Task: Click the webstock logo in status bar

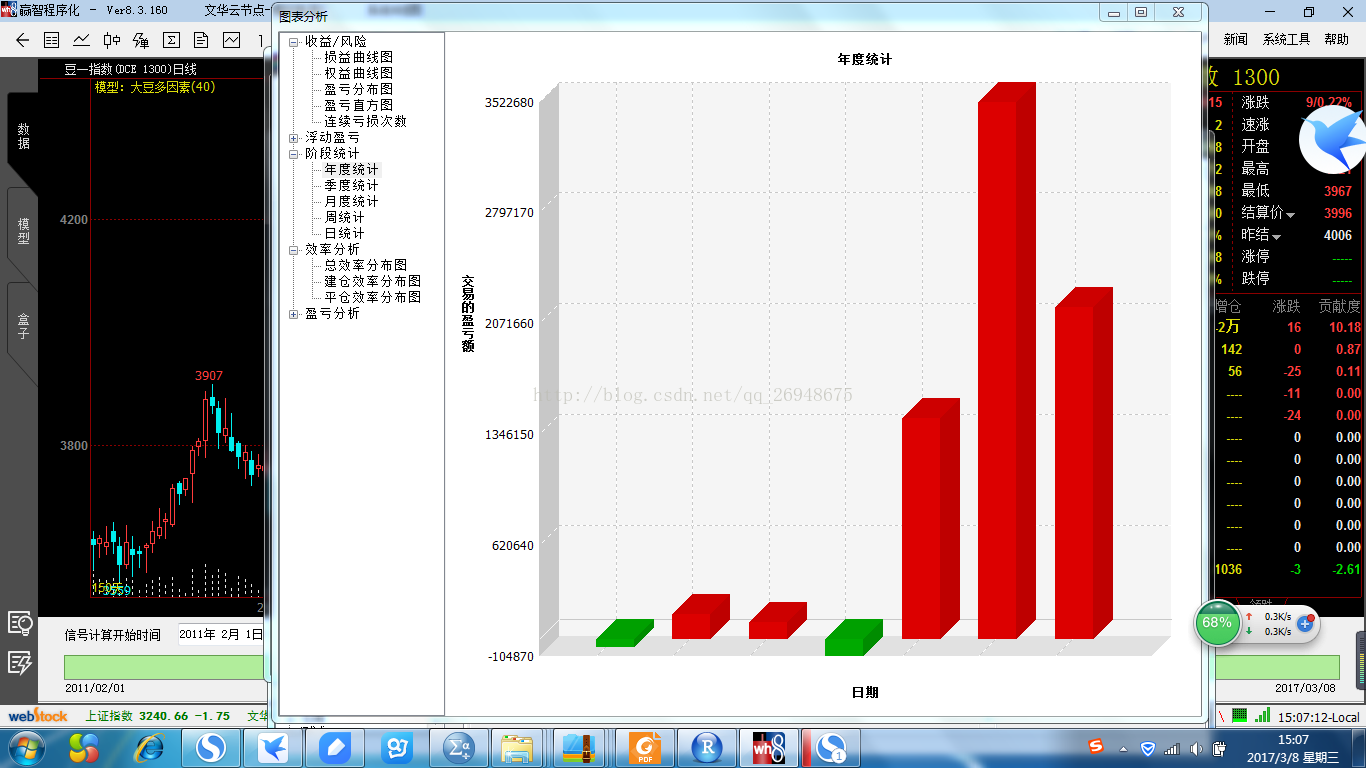Action: (x=38, y=716)
